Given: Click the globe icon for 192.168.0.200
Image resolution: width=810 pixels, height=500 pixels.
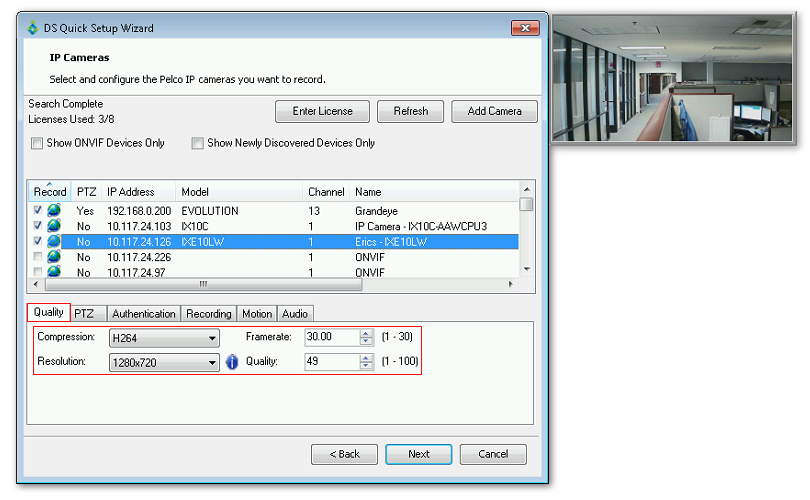Looking at the screenshot, I should click(53, 211).
